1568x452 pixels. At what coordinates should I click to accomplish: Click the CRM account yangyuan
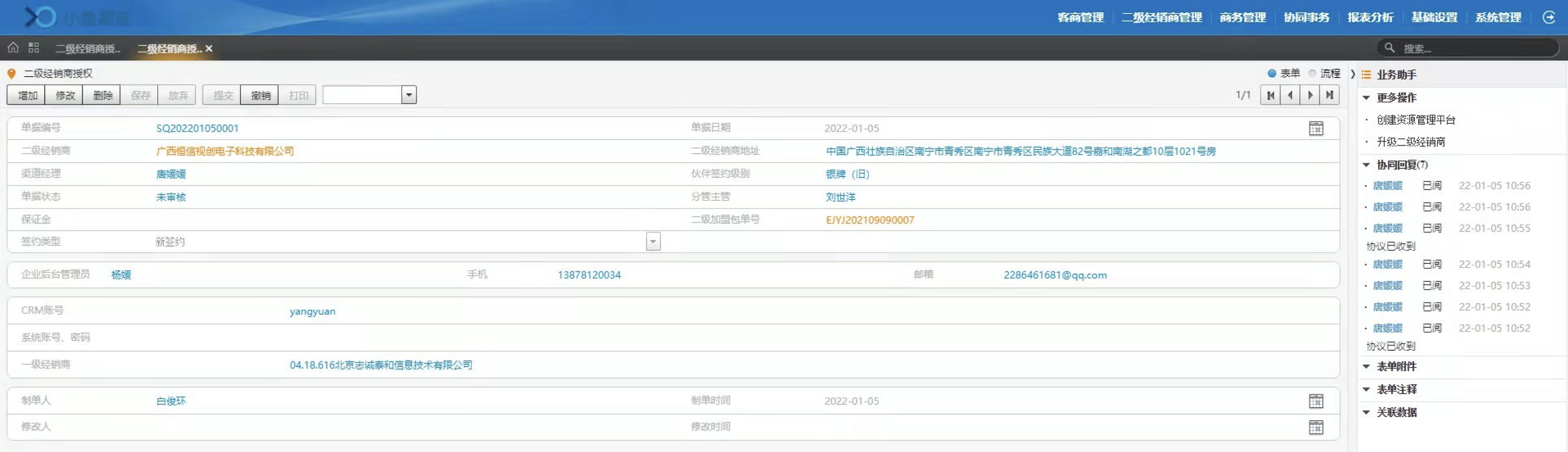tap(312, 311)
